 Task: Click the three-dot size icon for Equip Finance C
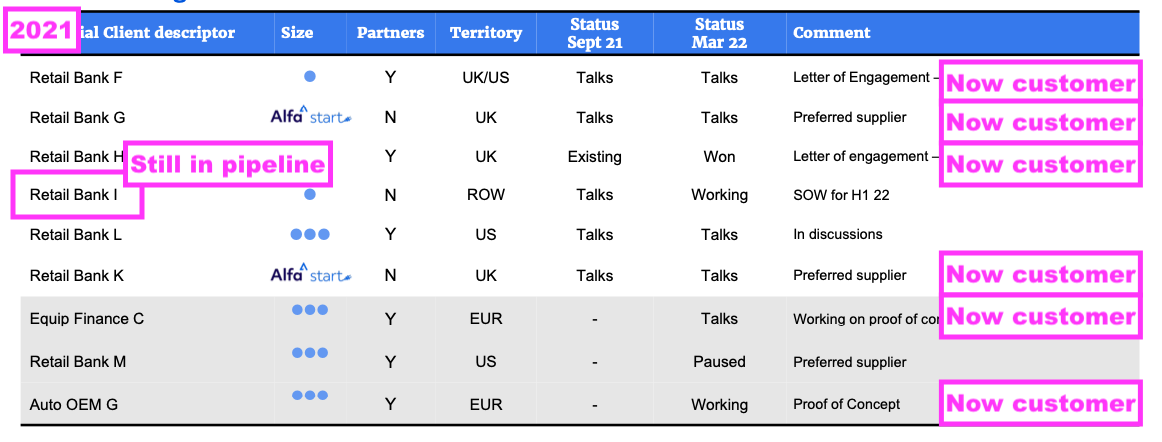click(x=310, y=310)
